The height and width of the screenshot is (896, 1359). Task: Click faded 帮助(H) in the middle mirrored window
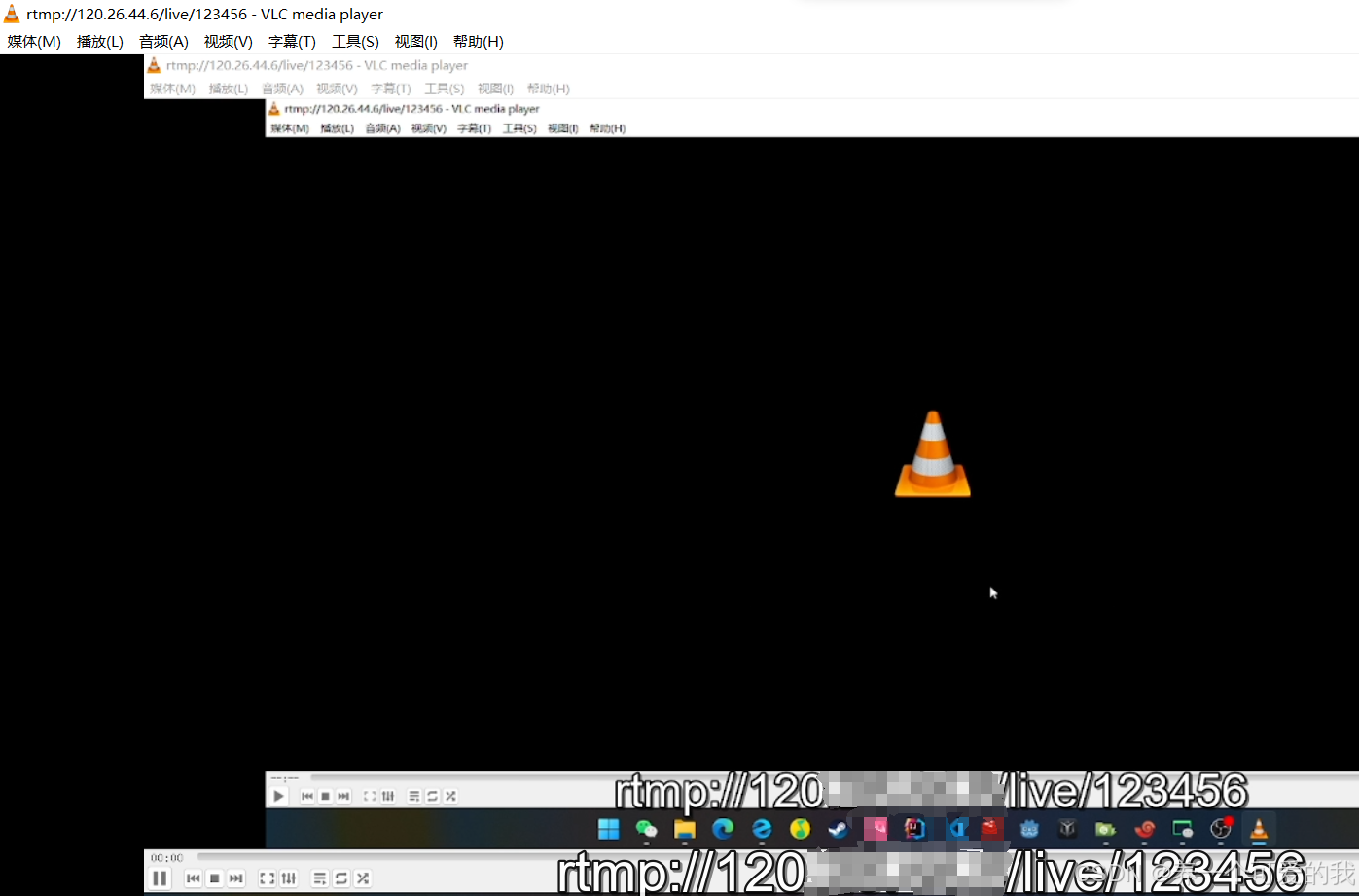[549, 89]
